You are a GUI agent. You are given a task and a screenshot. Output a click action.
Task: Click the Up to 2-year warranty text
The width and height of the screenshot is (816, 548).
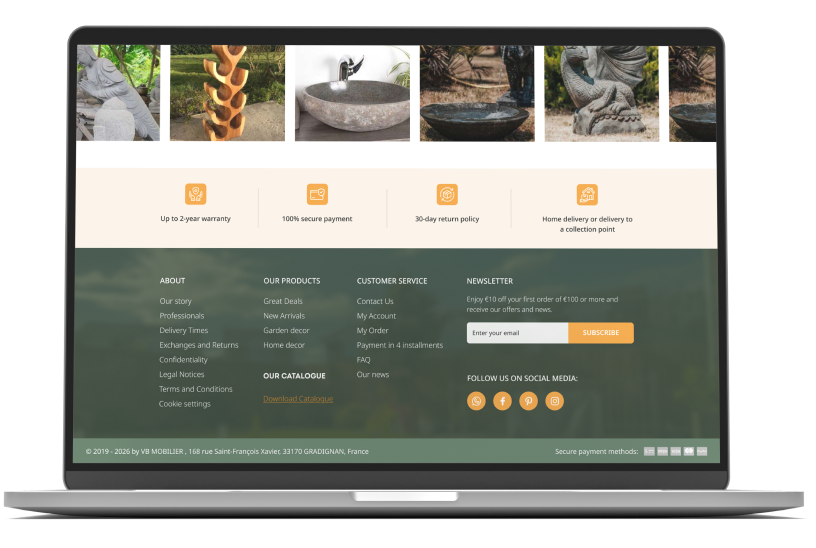click(196, 219)
